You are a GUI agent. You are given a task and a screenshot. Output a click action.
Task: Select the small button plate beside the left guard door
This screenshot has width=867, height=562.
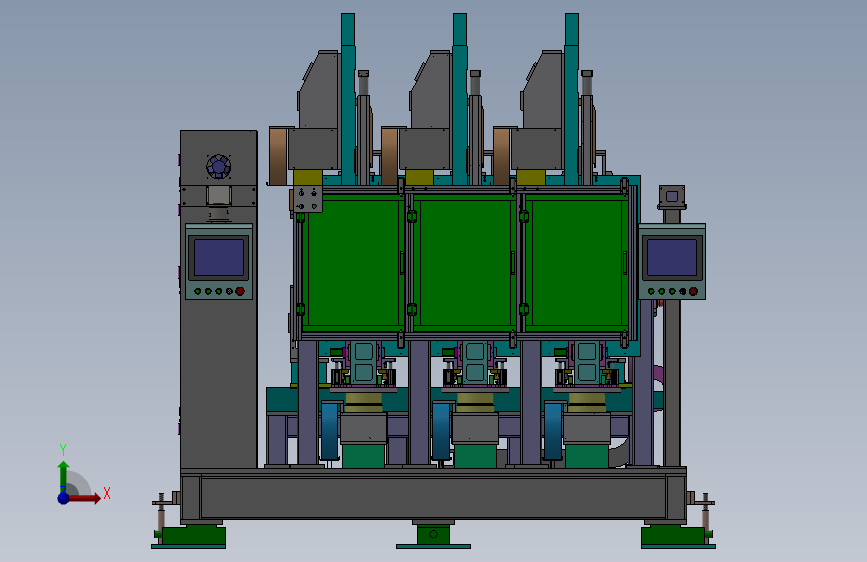coord(307,200)
